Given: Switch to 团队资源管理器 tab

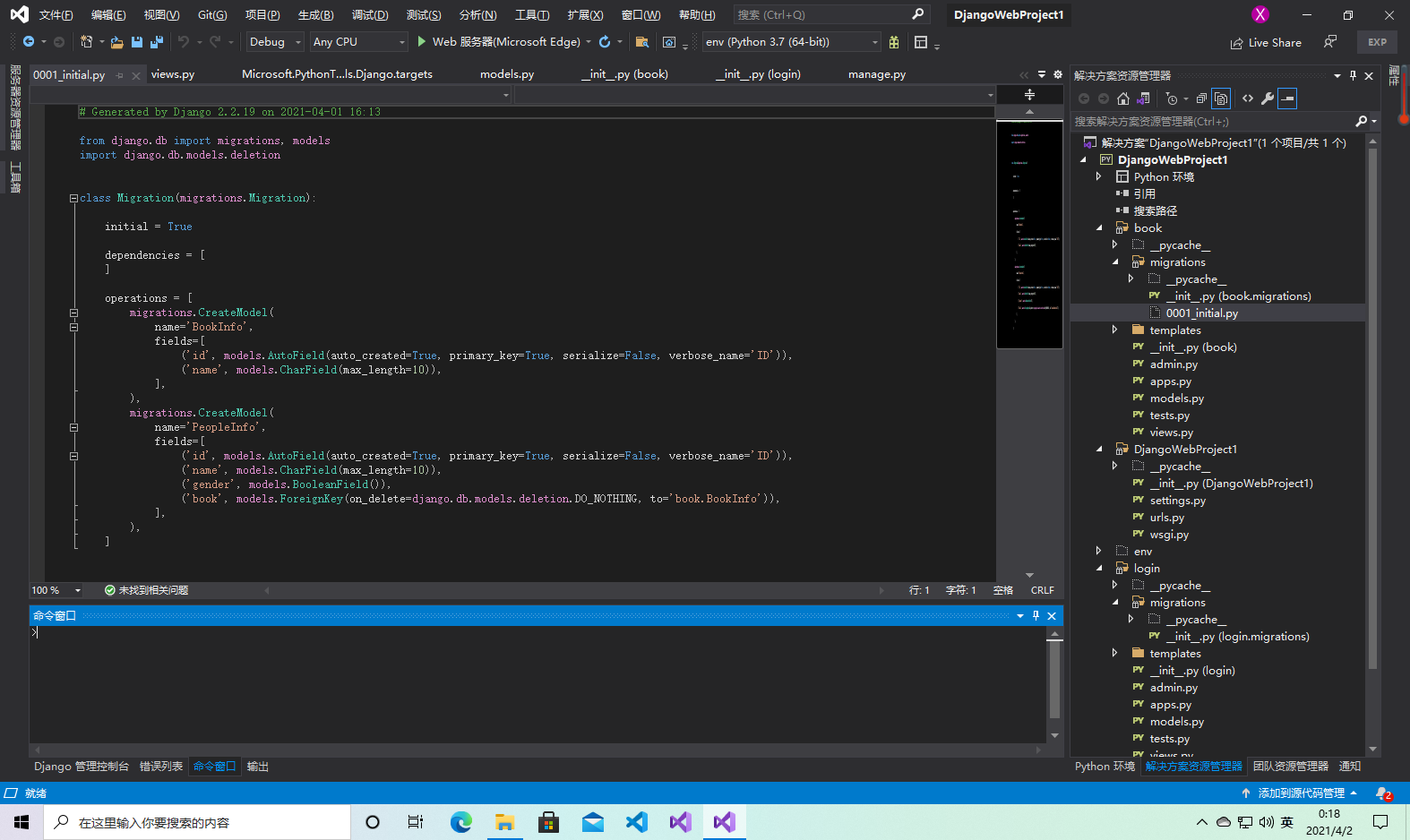Looking at the screenshot, I should [1291, 767].
